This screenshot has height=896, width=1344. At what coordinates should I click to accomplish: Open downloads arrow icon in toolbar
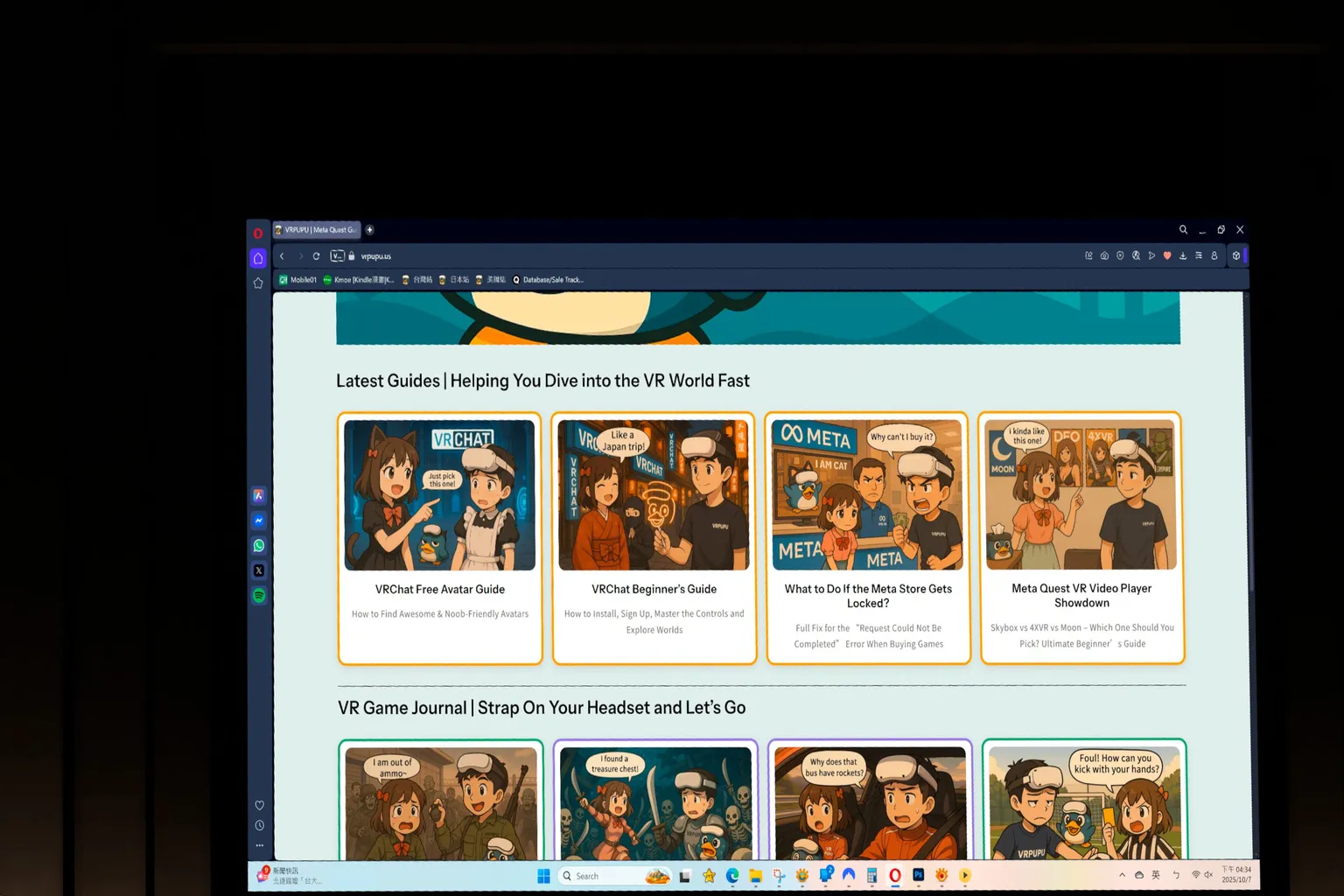pyautogui.click(x=1183, y=255)
